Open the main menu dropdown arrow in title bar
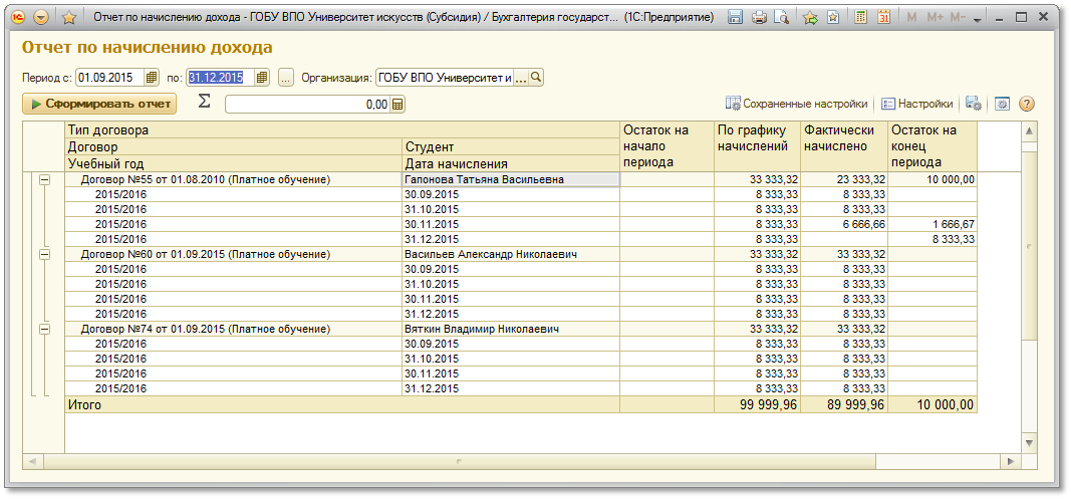This screenshot has height=499, width=1071. (x=41, y=18)
